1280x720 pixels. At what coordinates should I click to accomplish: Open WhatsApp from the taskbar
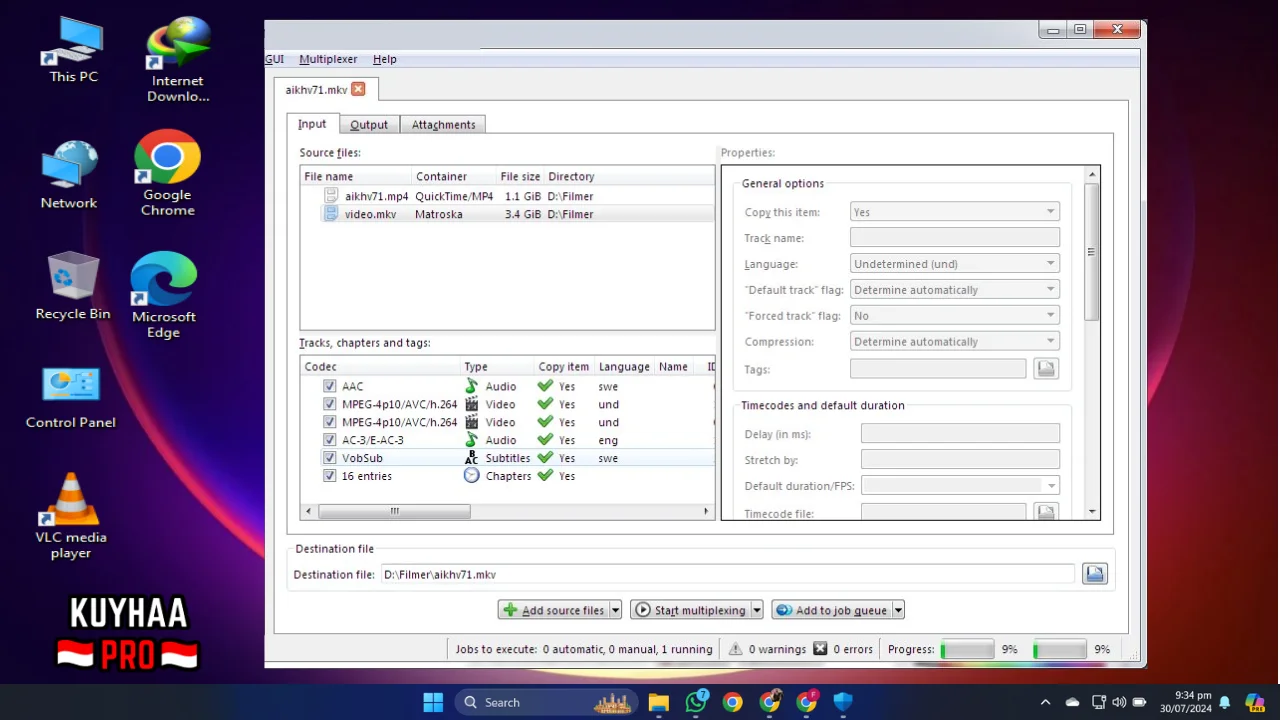(696, 702)
